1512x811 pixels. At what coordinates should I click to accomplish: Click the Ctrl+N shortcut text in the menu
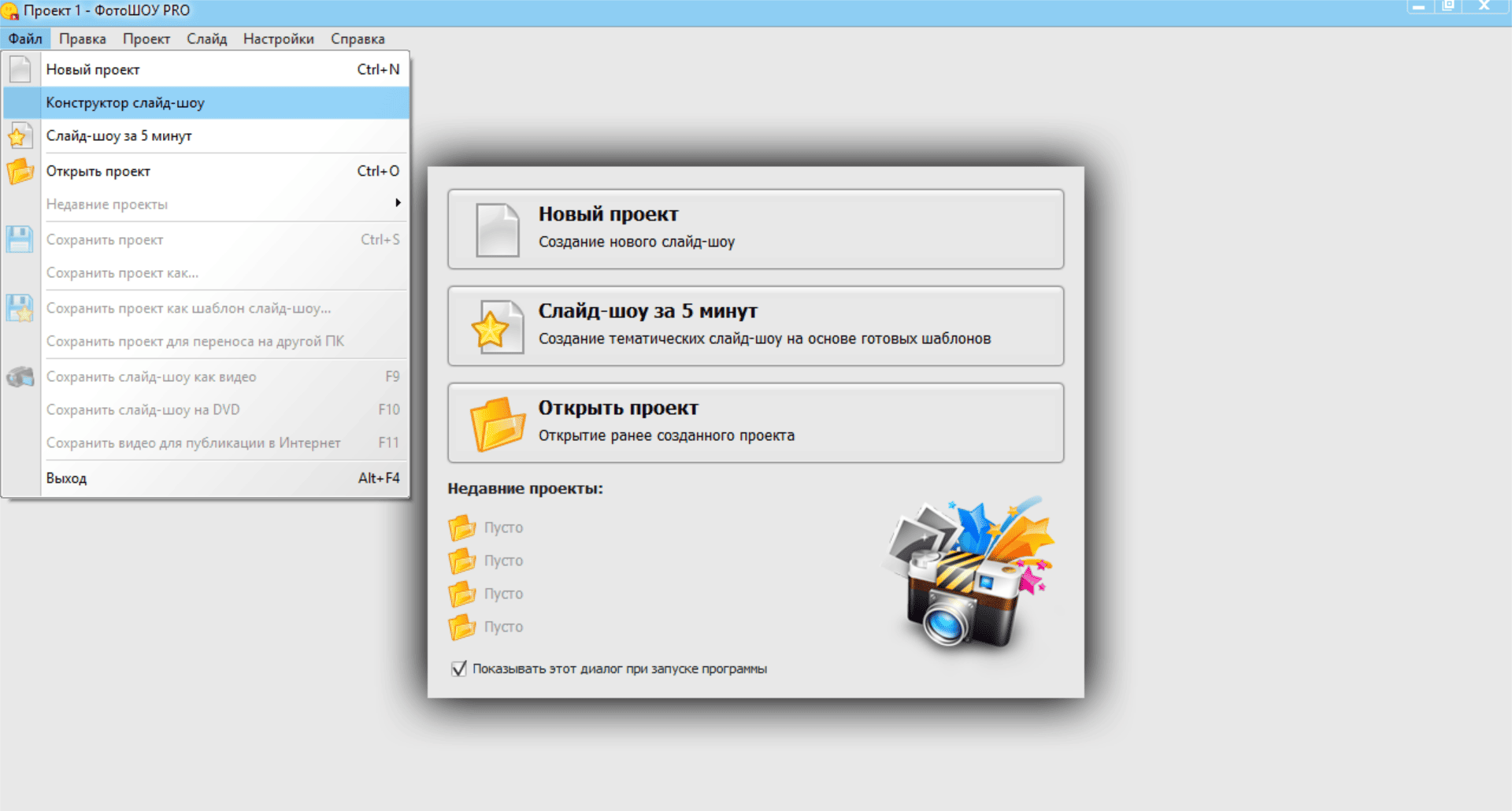(x=378, y=69)
